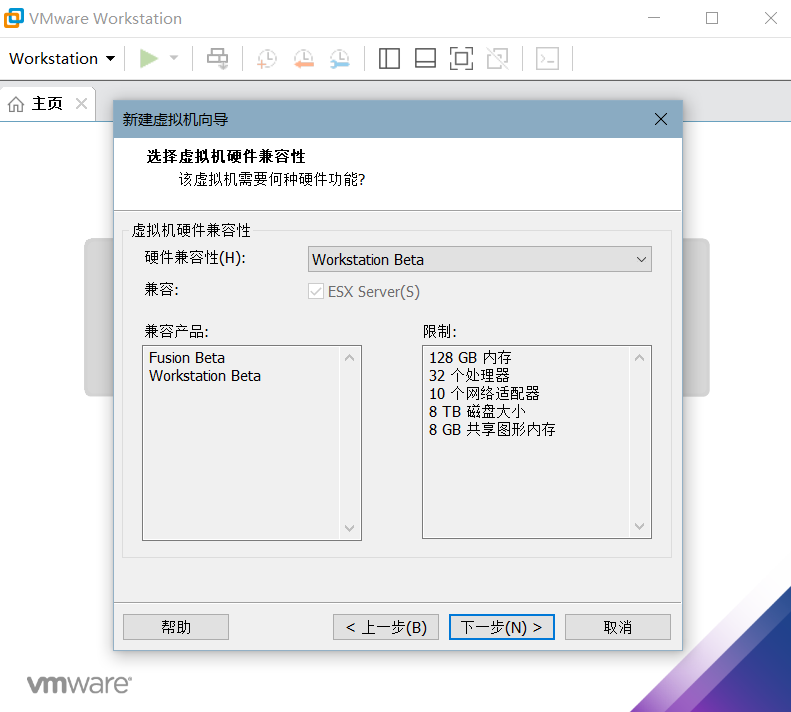Close the 新建虚拟机向导 dialog
This screenshot has height=712, width=791.
[x=660, y=119]
